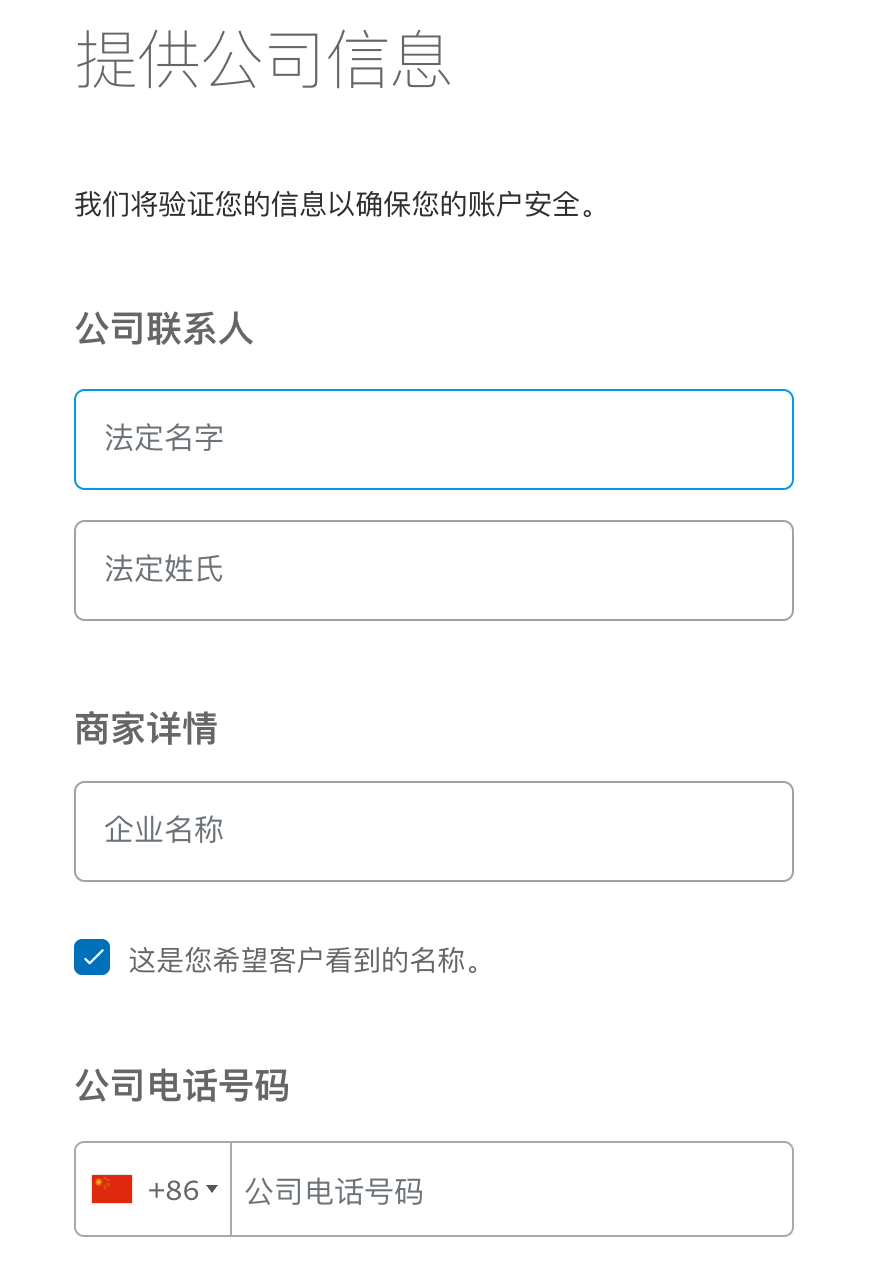Click the Chinese flag icon

tap(110, 1188)
